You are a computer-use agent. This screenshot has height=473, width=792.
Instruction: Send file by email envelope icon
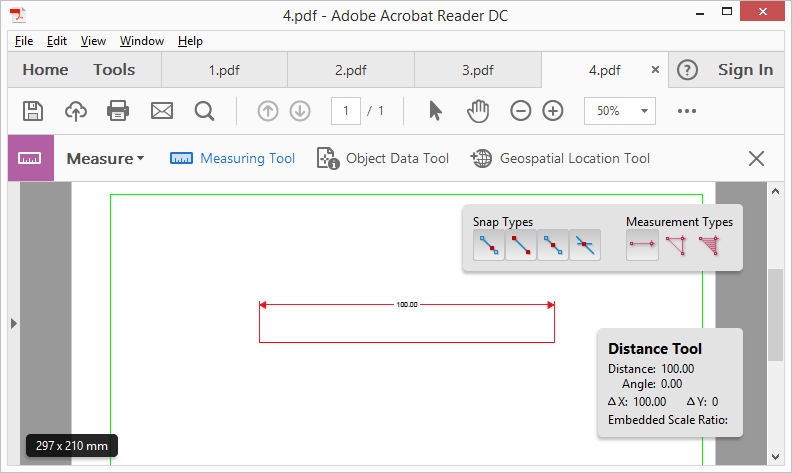[x=162, y=111]
